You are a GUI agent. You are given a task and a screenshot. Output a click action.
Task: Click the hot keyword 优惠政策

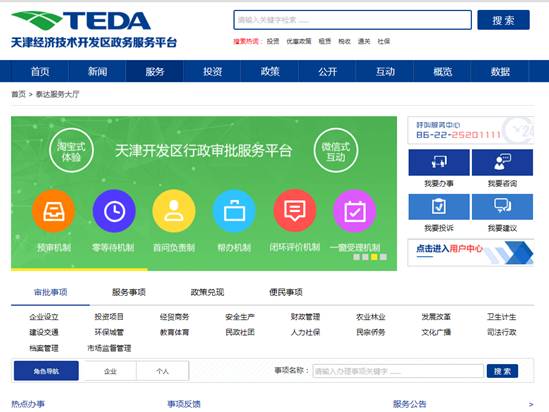[299, 41]
